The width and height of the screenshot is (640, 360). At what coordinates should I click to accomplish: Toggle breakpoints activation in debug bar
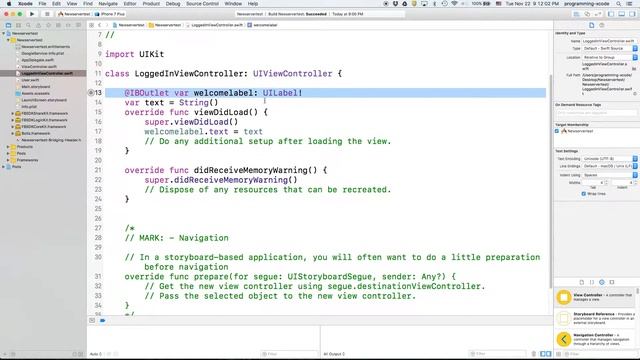coord(102,320)
